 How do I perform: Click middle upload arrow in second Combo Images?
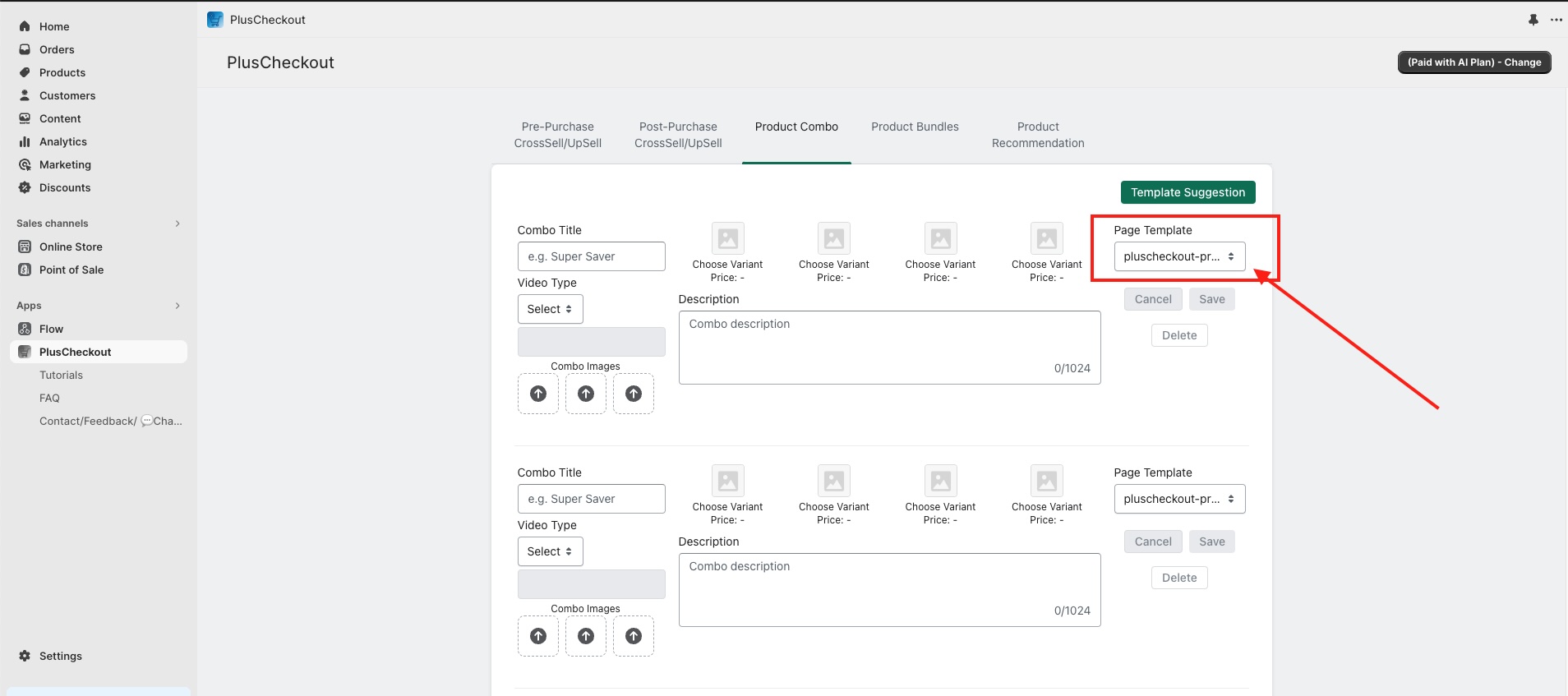pos(586,636)
